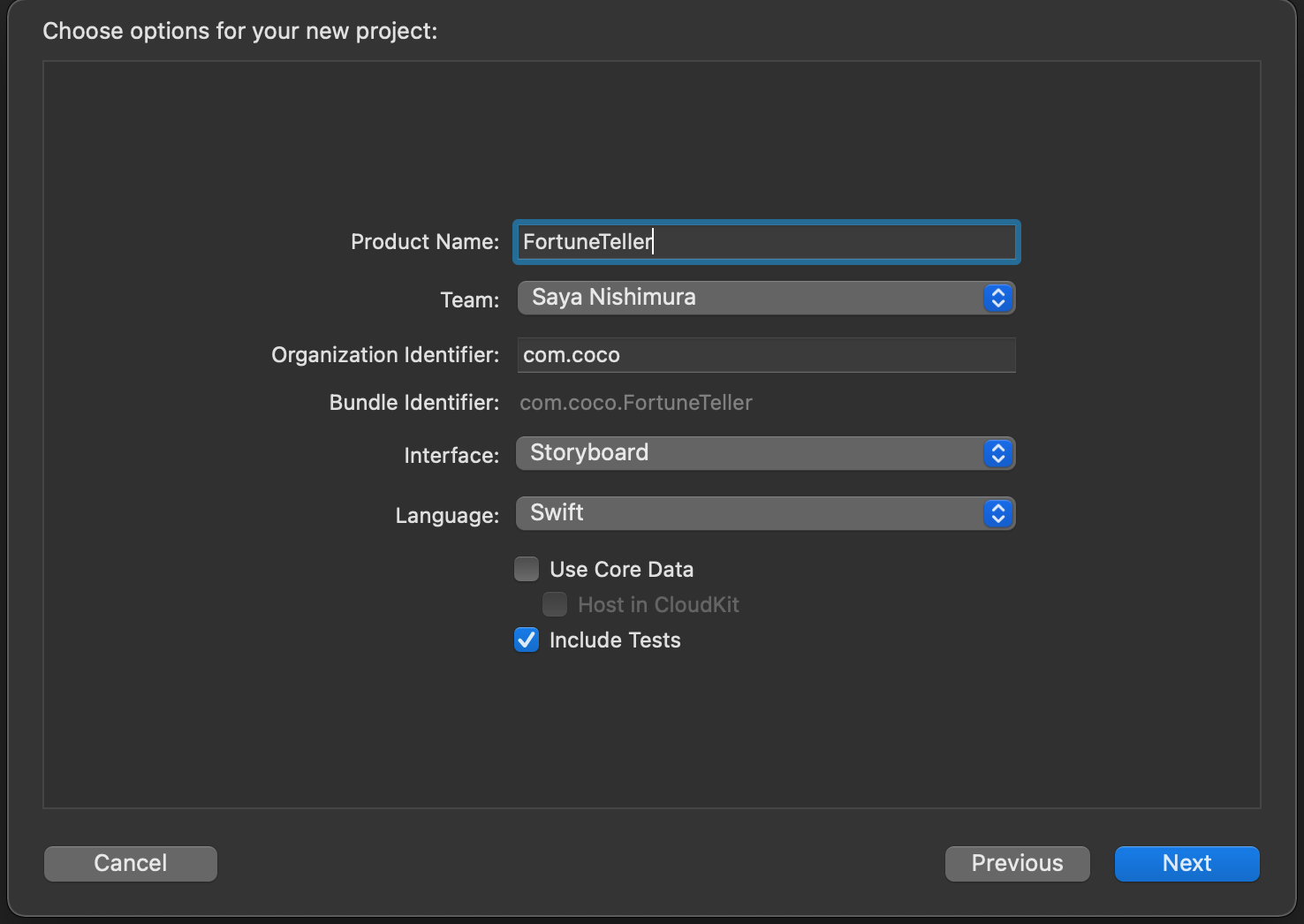The image size is (1304, 924).
Task: Go back with the Previous button
Action: coord(1018,863)
